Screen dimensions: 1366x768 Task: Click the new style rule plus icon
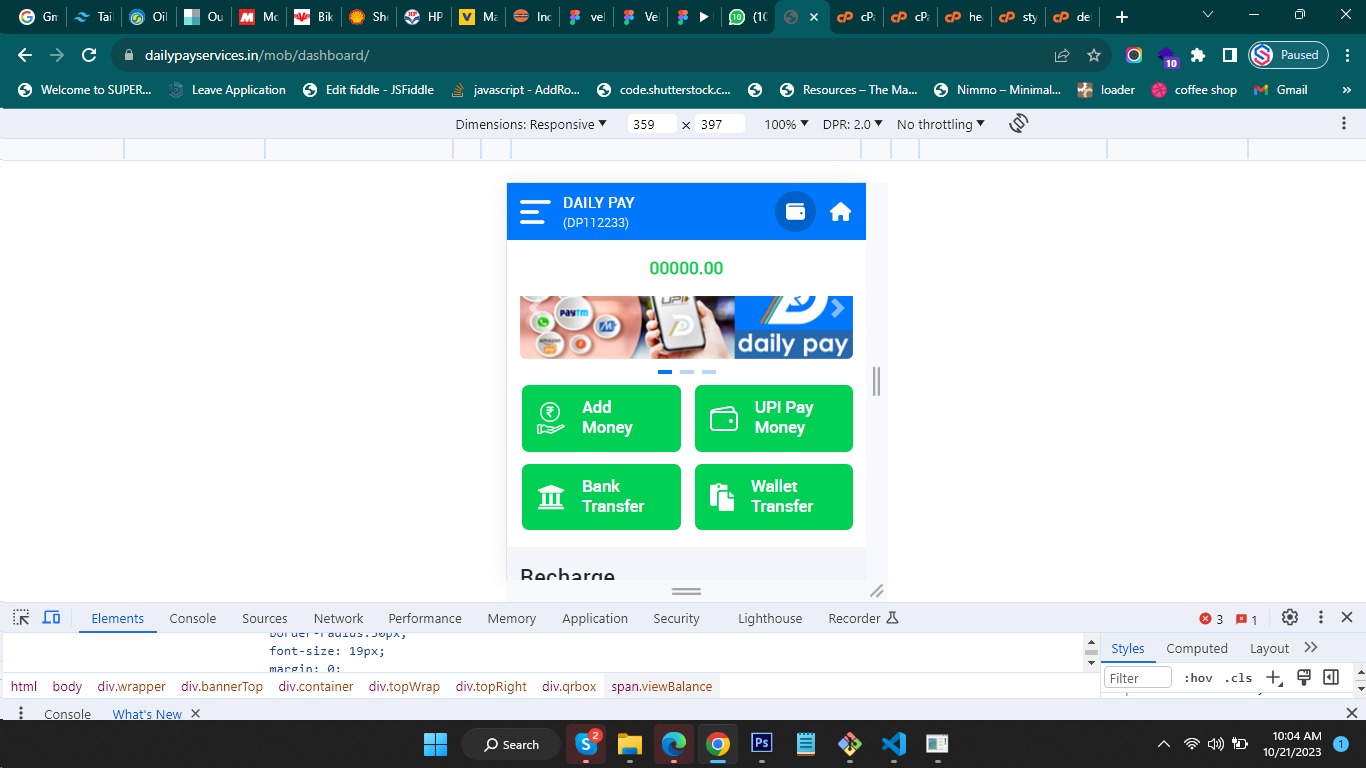pos(1274,678)
